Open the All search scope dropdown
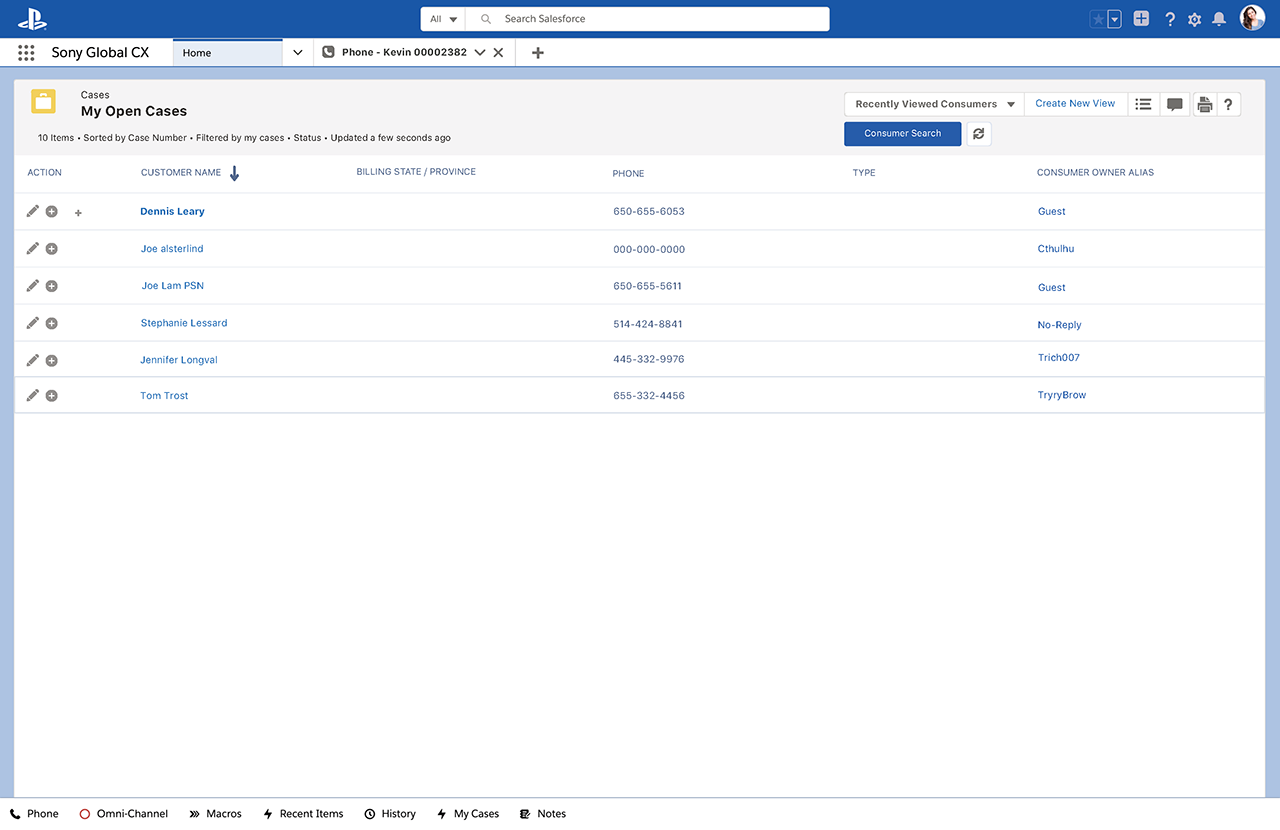Screen dimensions: 1280x830 click(443, 19)
